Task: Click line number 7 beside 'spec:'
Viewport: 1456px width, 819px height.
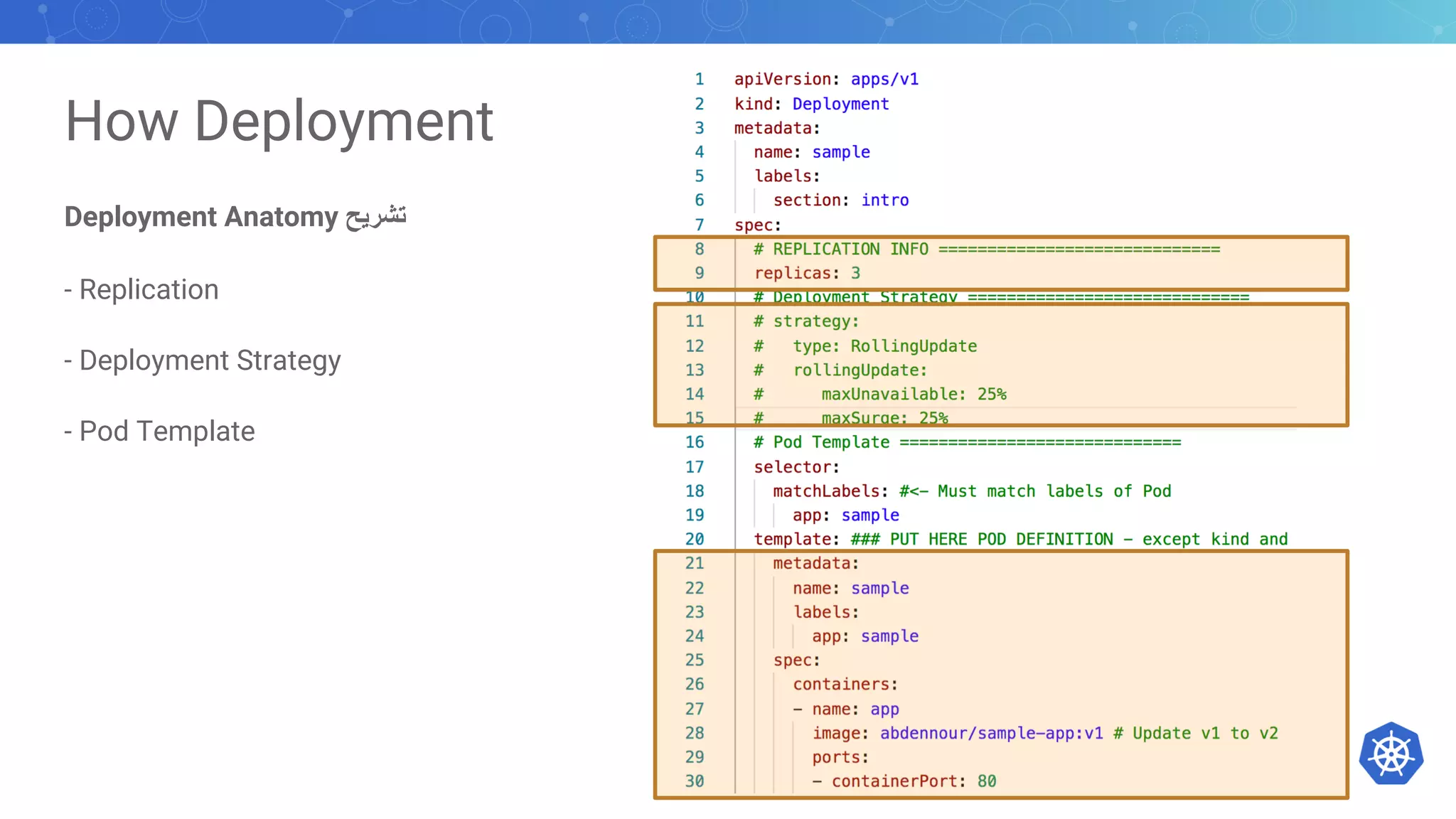Action: point(699,225)
